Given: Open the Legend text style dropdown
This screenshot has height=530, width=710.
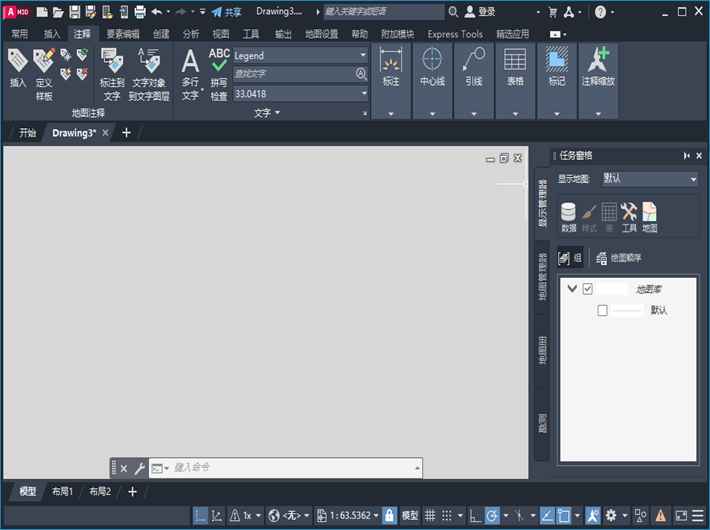Looking at the screenshot, I should (363, 55).
